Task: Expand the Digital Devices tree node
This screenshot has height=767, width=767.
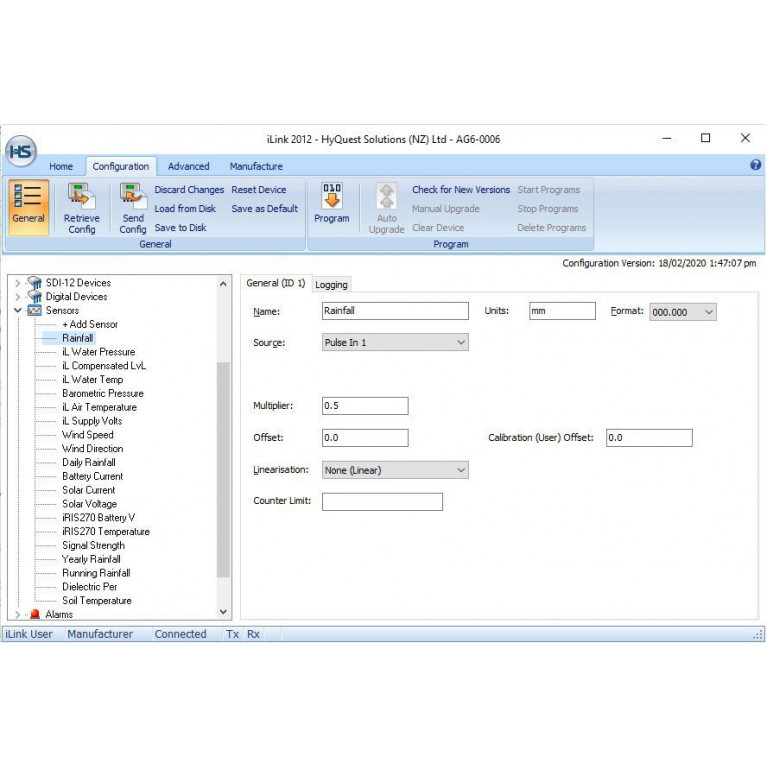Action: pyautogui.click(x=18, y=296)
